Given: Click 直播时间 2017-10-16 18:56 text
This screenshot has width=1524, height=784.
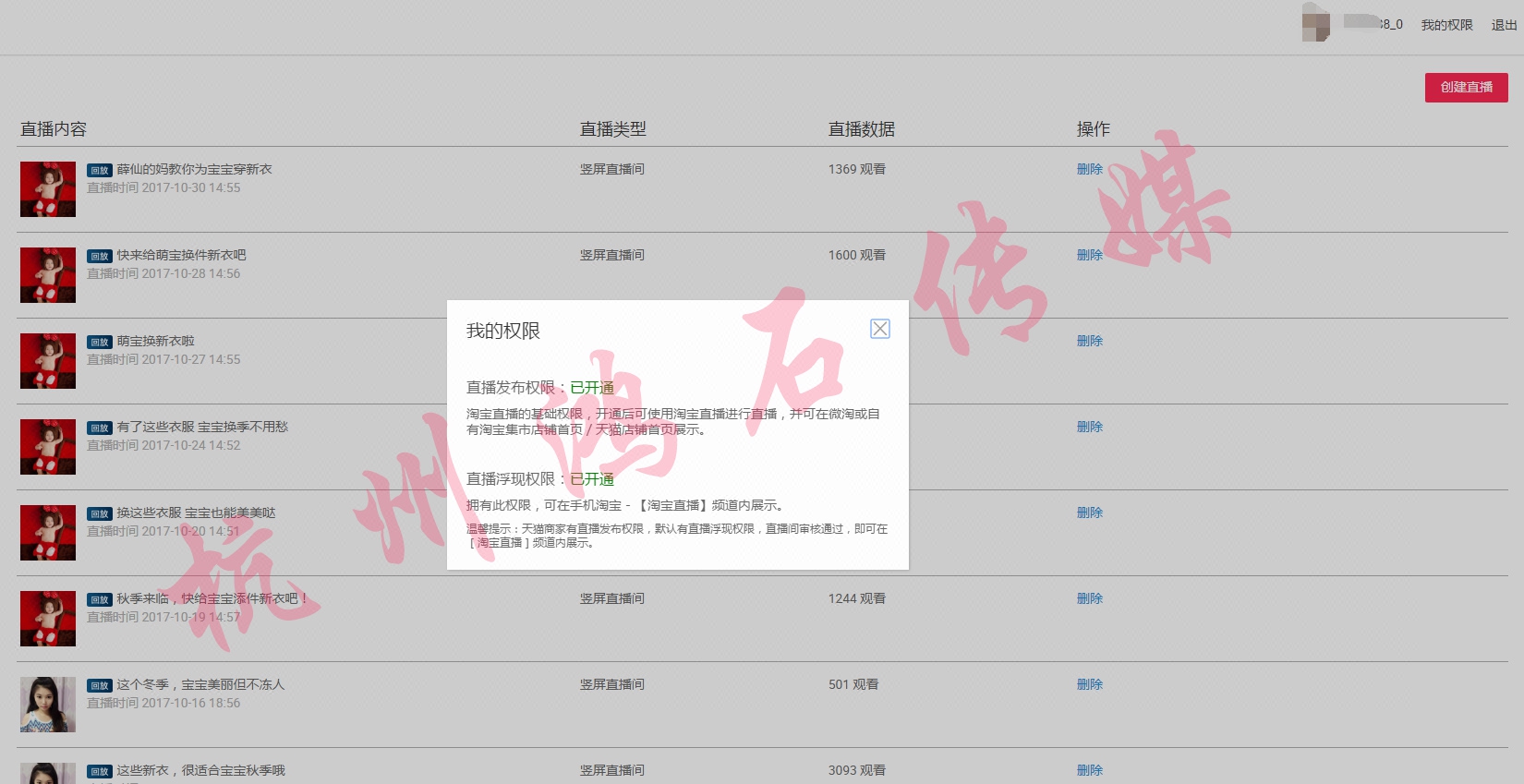Looking at the screenshot, I should point(163,703).
